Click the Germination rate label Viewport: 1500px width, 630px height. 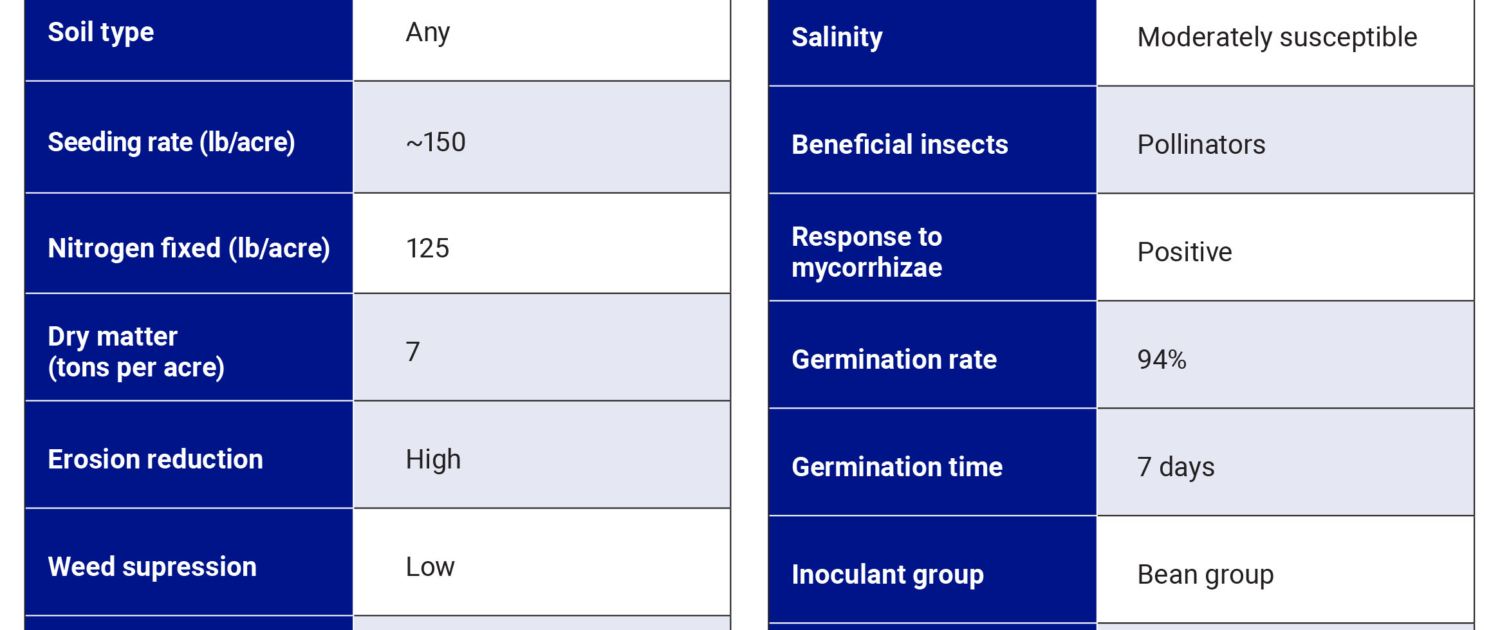point(894,360)
